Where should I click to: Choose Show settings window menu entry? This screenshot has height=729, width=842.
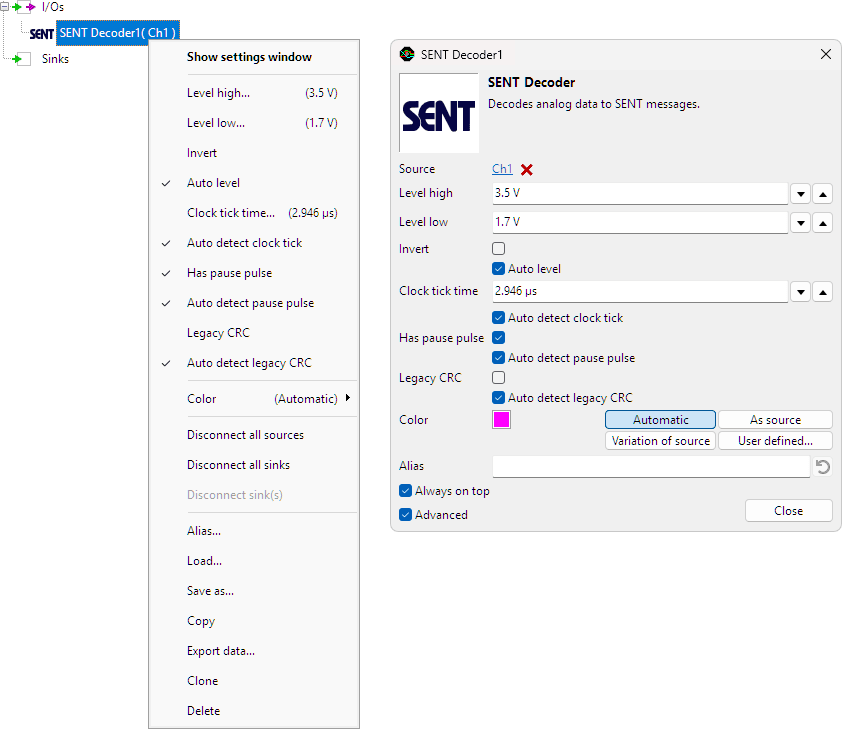coord(254,57)
